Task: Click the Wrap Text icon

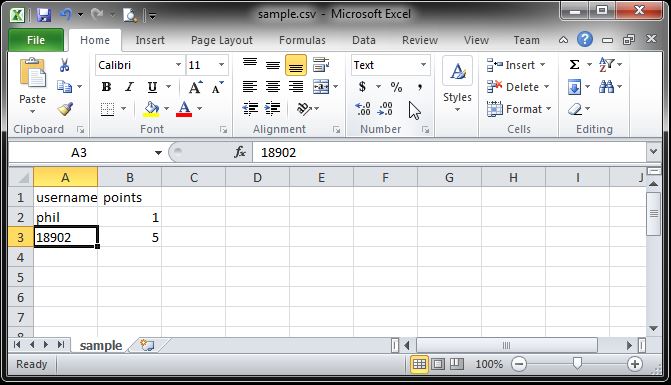Action: (321, 65)
